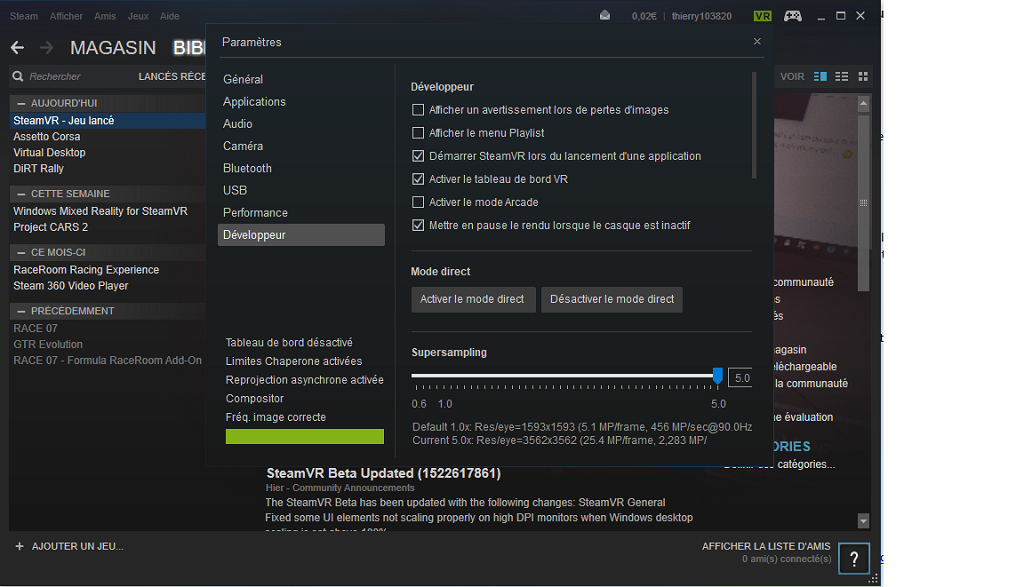Click the search magnifier icon in library
Viewport: 1024px width, 587px height.
[18, 76]
